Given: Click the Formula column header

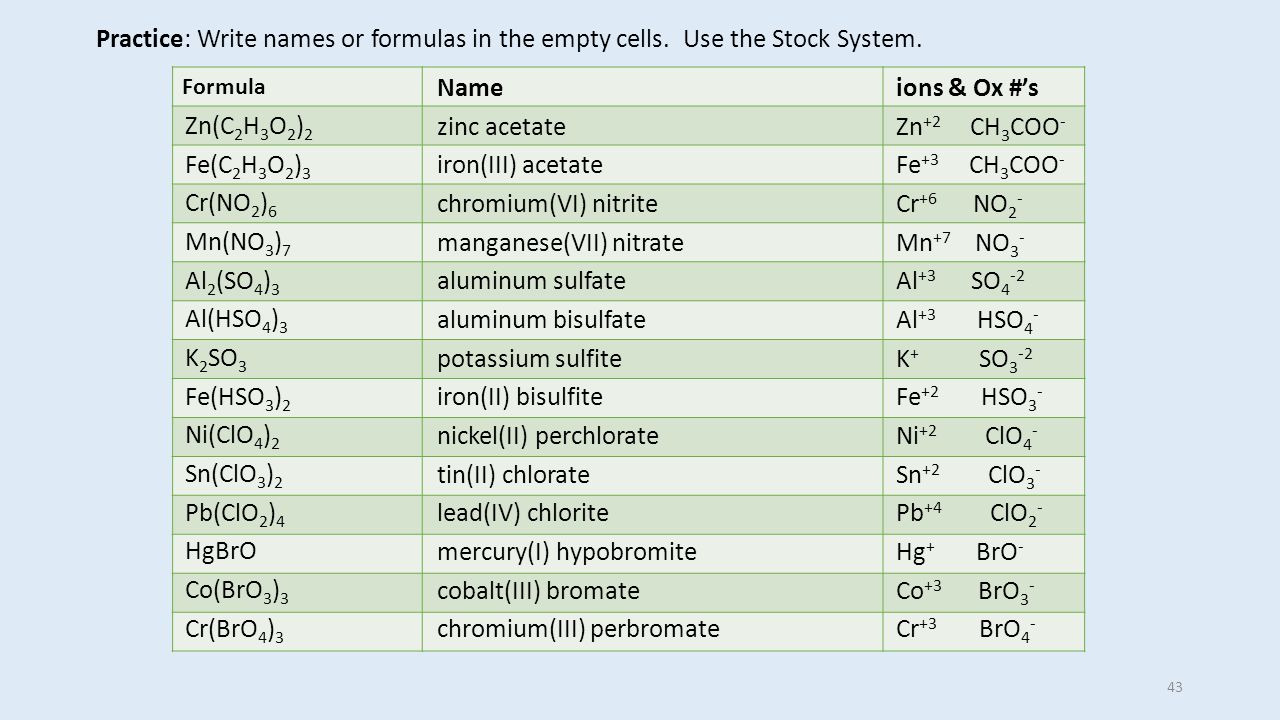Looking at the screenshot, I should 298,87.
